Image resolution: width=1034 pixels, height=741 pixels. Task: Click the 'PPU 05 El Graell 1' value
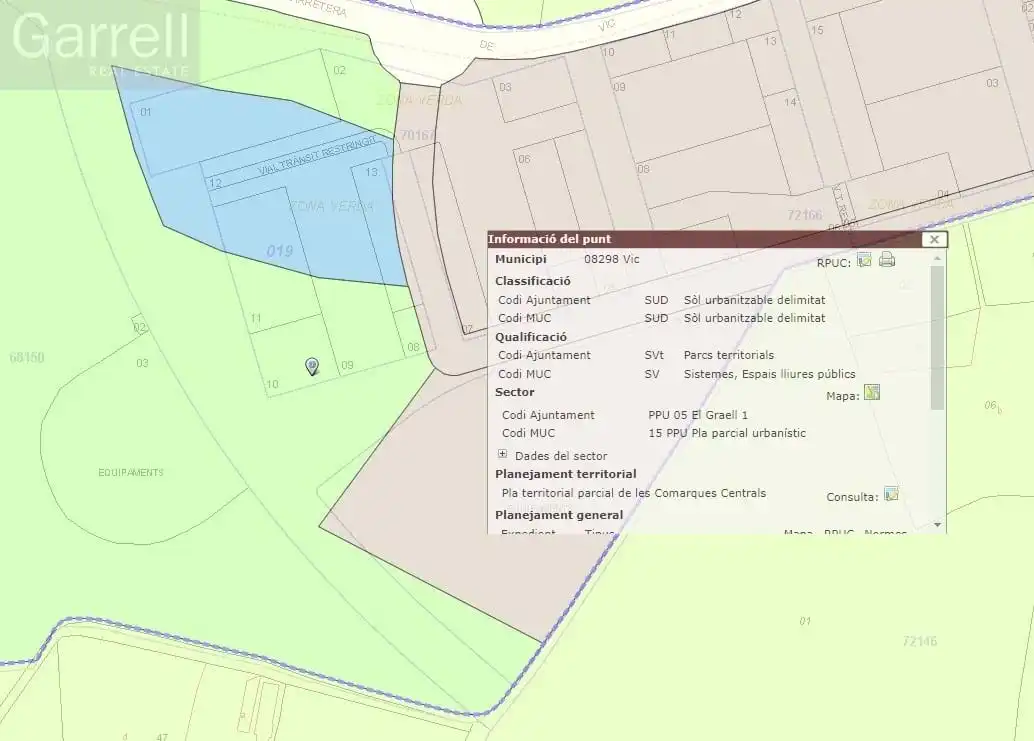[698, 415]
